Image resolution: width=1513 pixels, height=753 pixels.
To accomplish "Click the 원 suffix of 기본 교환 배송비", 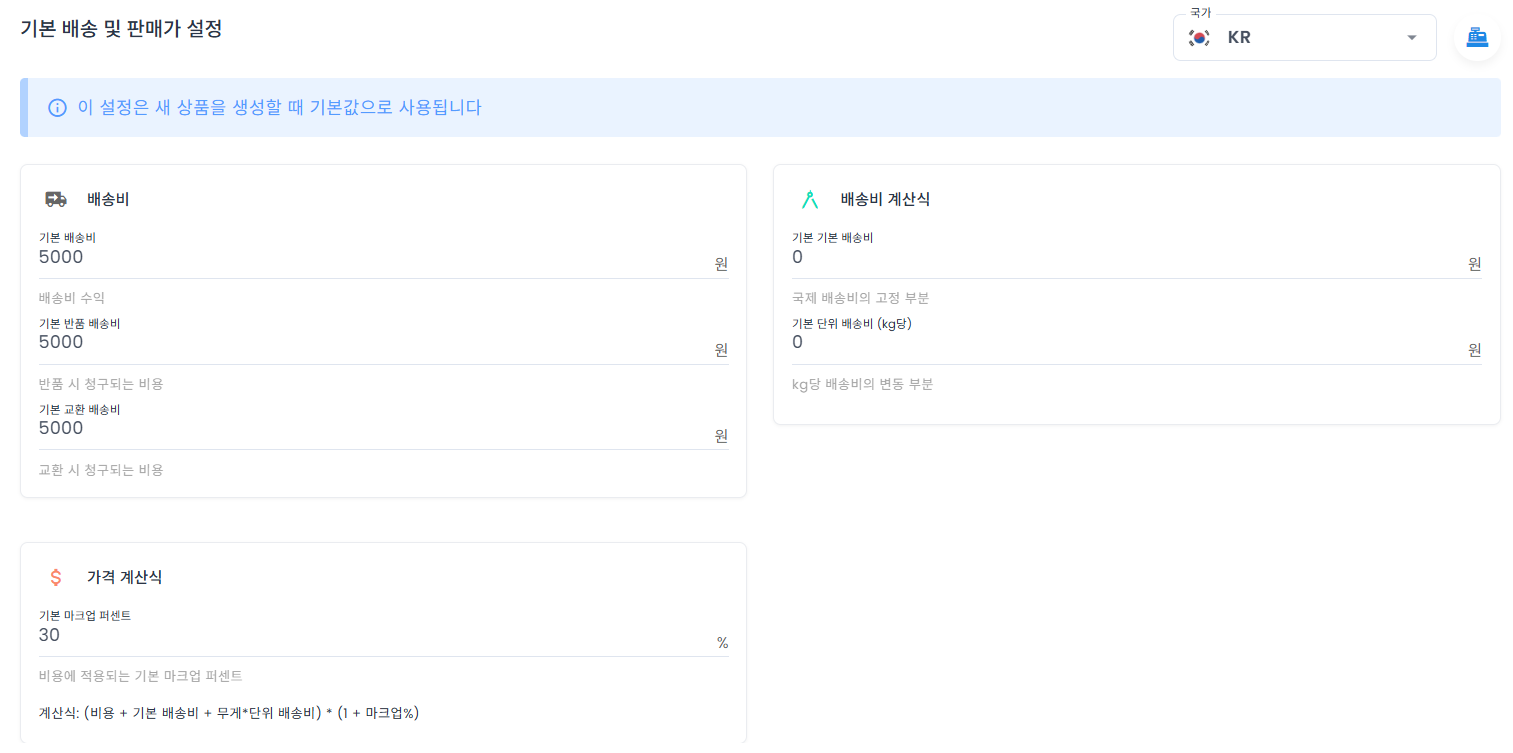I will (x=721, y=435).
